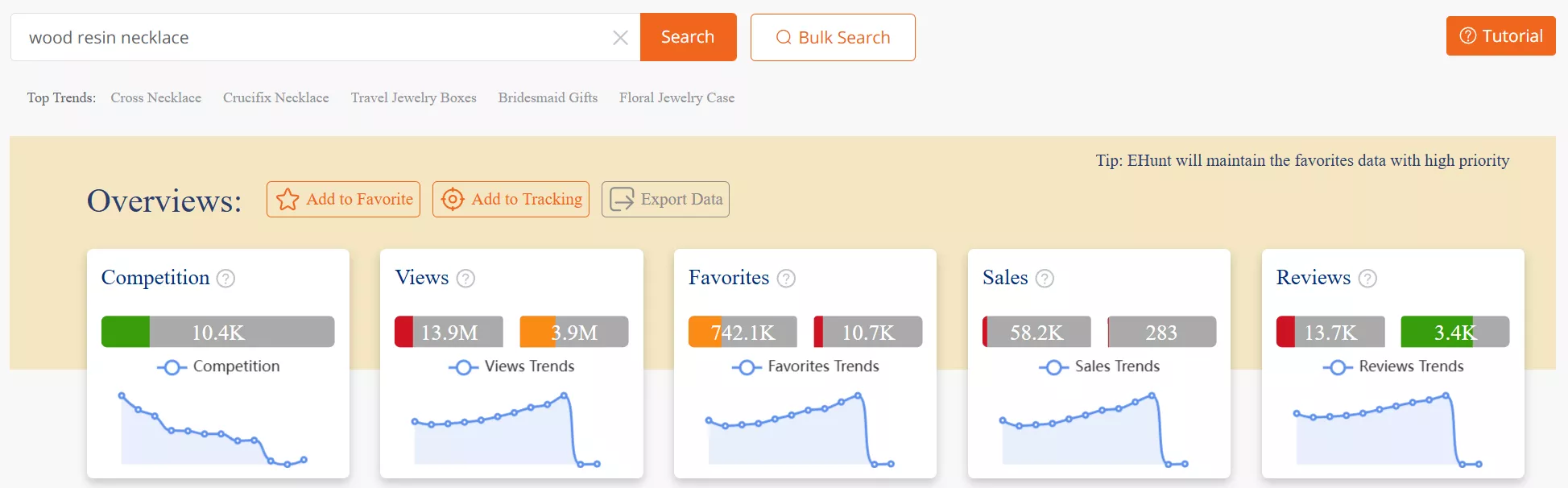Export the overview data
This screenshot has height=488, width=1568.
(665, 199)
